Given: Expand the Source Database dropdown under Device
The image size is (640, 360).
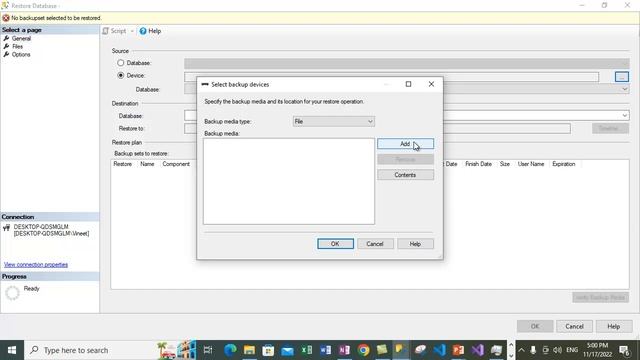Looking at the screenshot, I should pyautogui.click(x=624, y=89).
